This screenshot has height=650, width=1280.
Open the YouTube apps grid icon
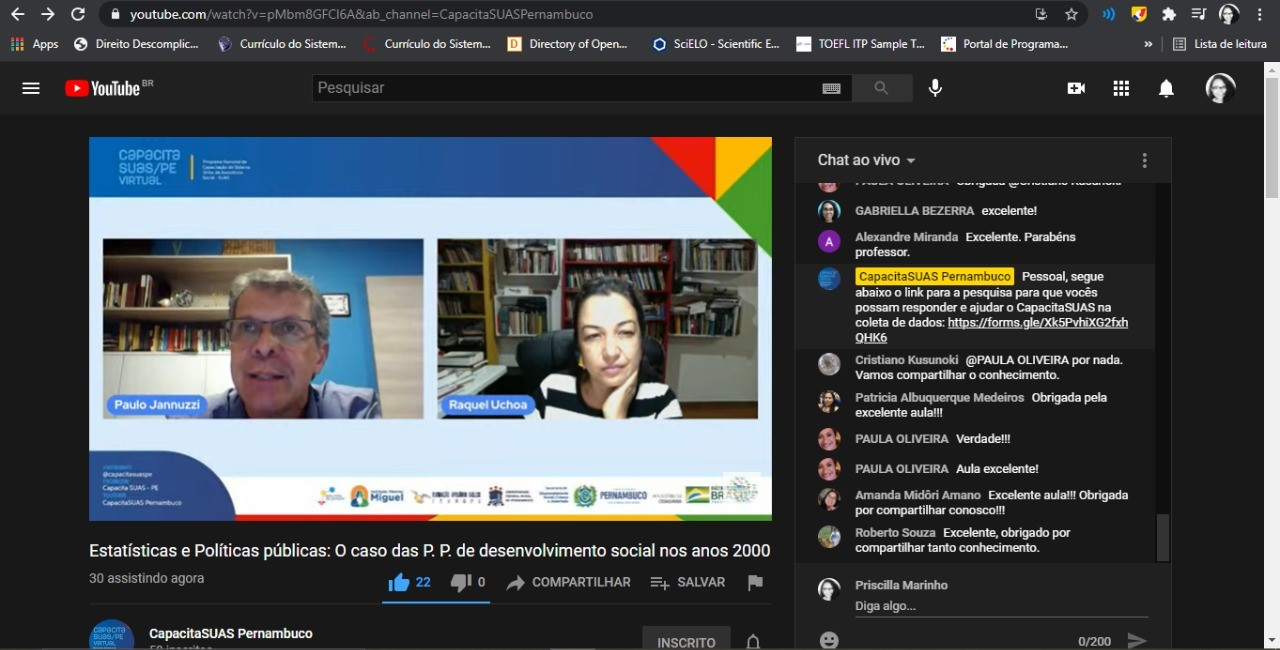click(x=1121, y=88)
